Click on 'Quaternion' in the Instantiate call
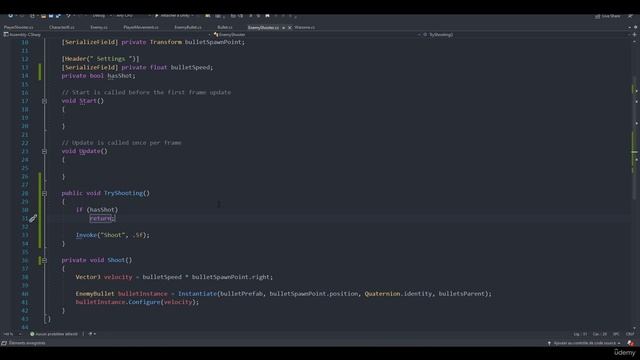 pos(382,293)
